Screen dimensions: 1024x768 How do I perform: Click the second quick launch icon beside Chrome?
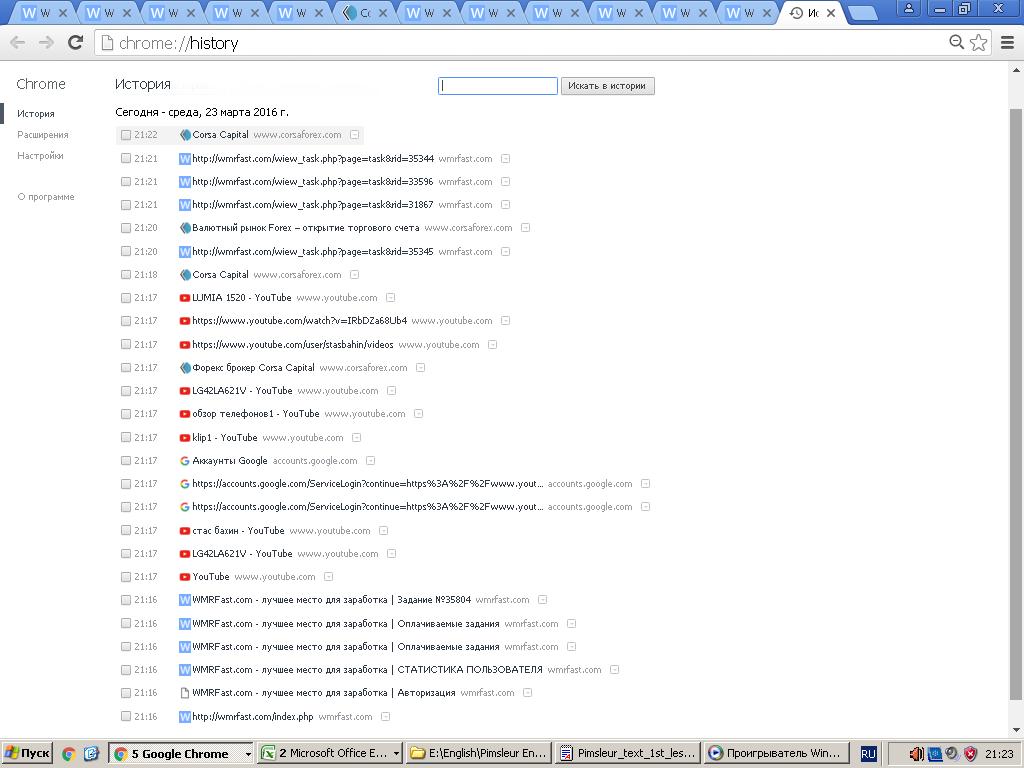point(91,754)
